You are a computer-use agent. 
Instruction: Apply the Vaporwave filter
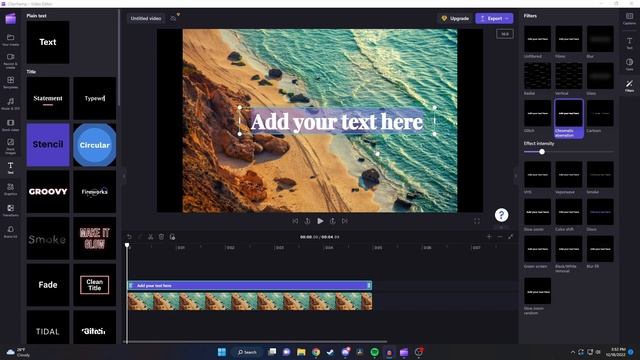pyautogui.click(x=569, y=175)
